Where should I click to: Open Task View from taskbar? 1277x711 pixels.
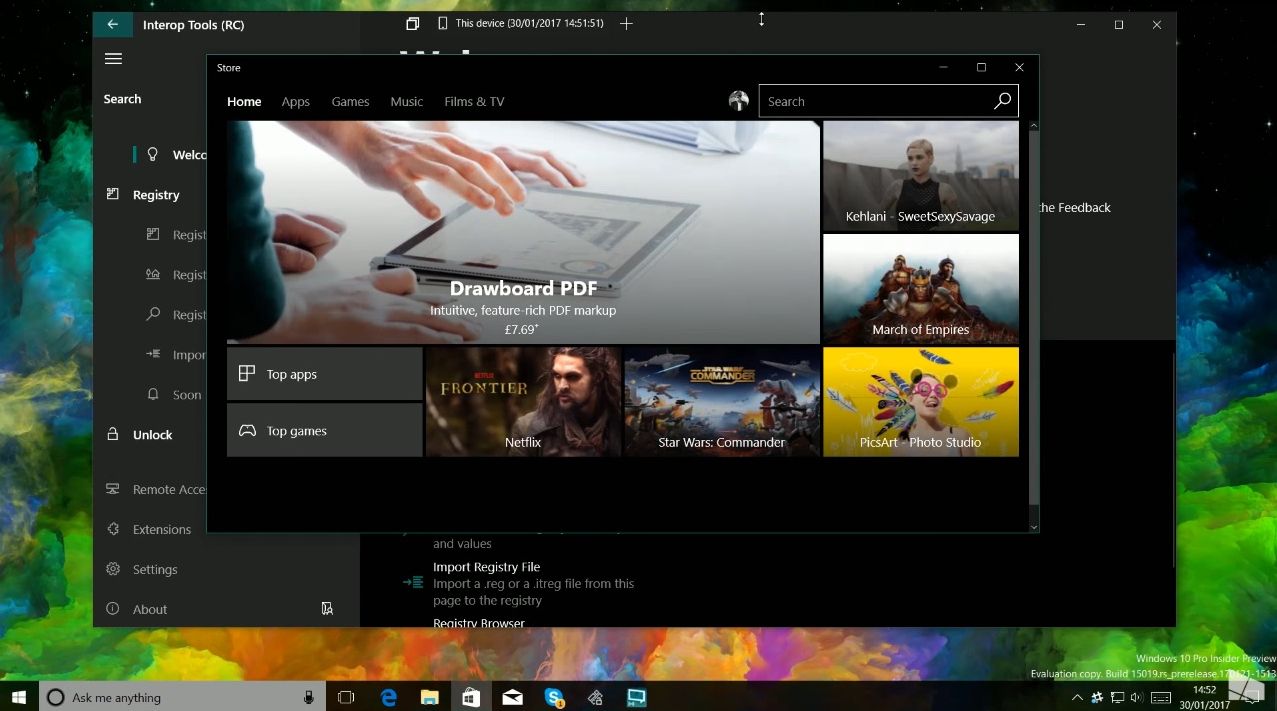click(x=346, y=697)
